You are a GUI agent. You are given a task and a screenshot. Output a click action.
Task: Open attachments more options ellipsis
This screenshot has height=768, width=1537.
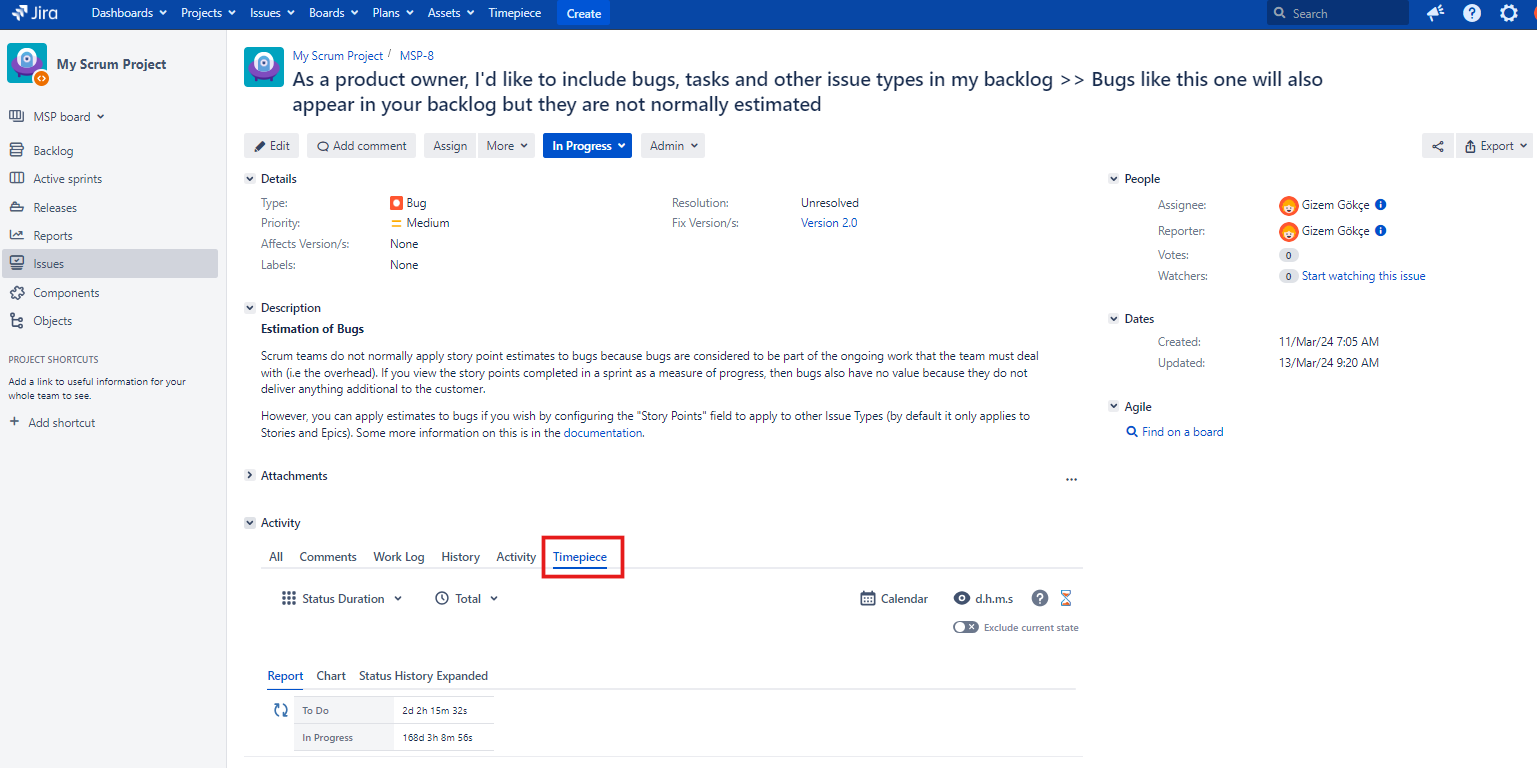coord(1071,479)
